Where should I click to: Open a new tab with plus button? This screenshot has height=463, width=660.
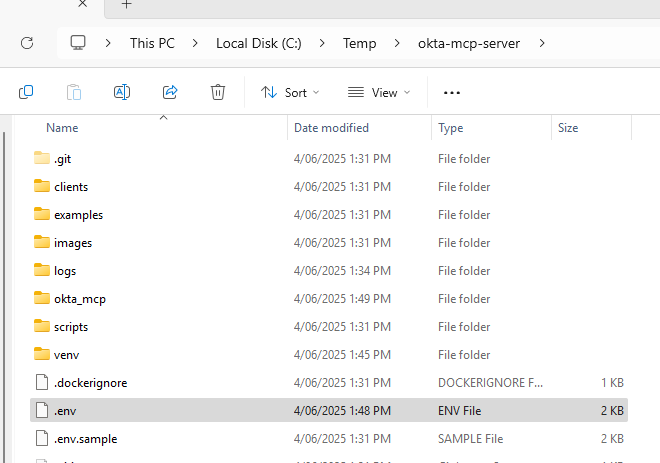point(126,5)
